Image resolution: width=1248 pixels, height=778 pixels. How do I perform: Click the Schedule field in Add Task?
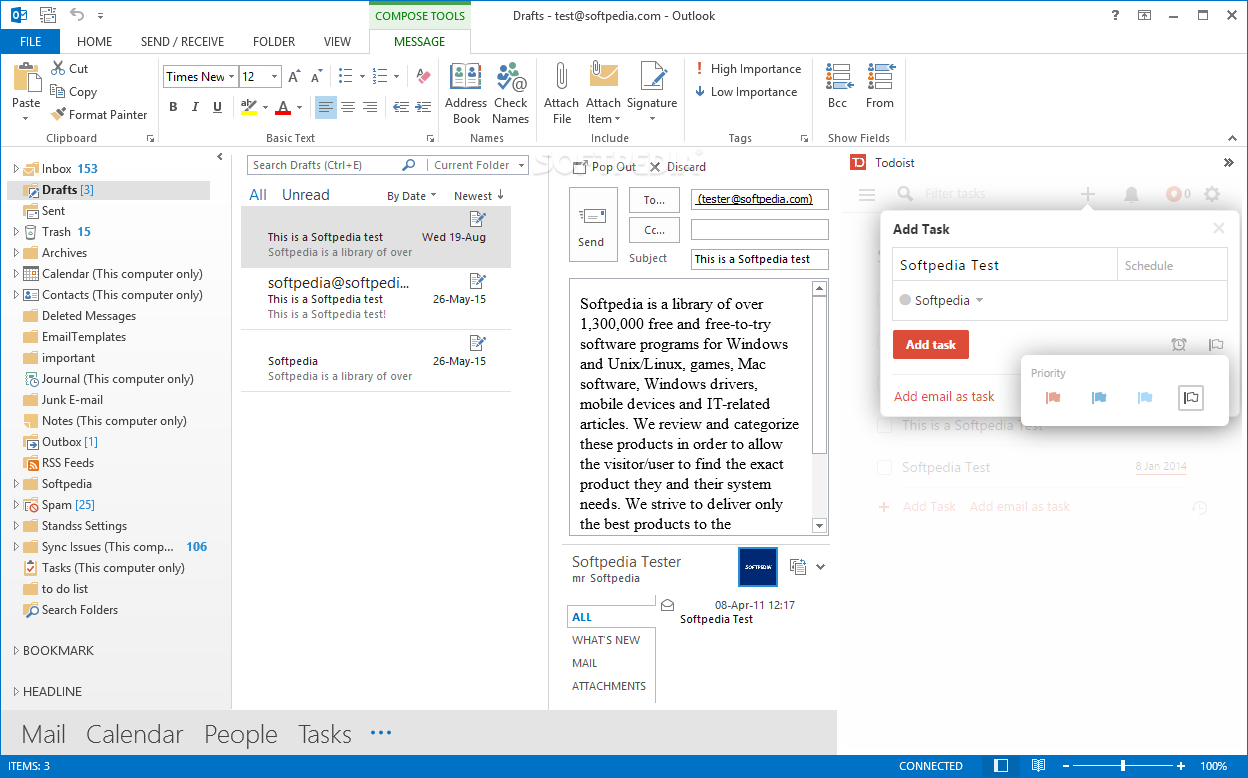pyautogui.click(x=1172, y=266)
